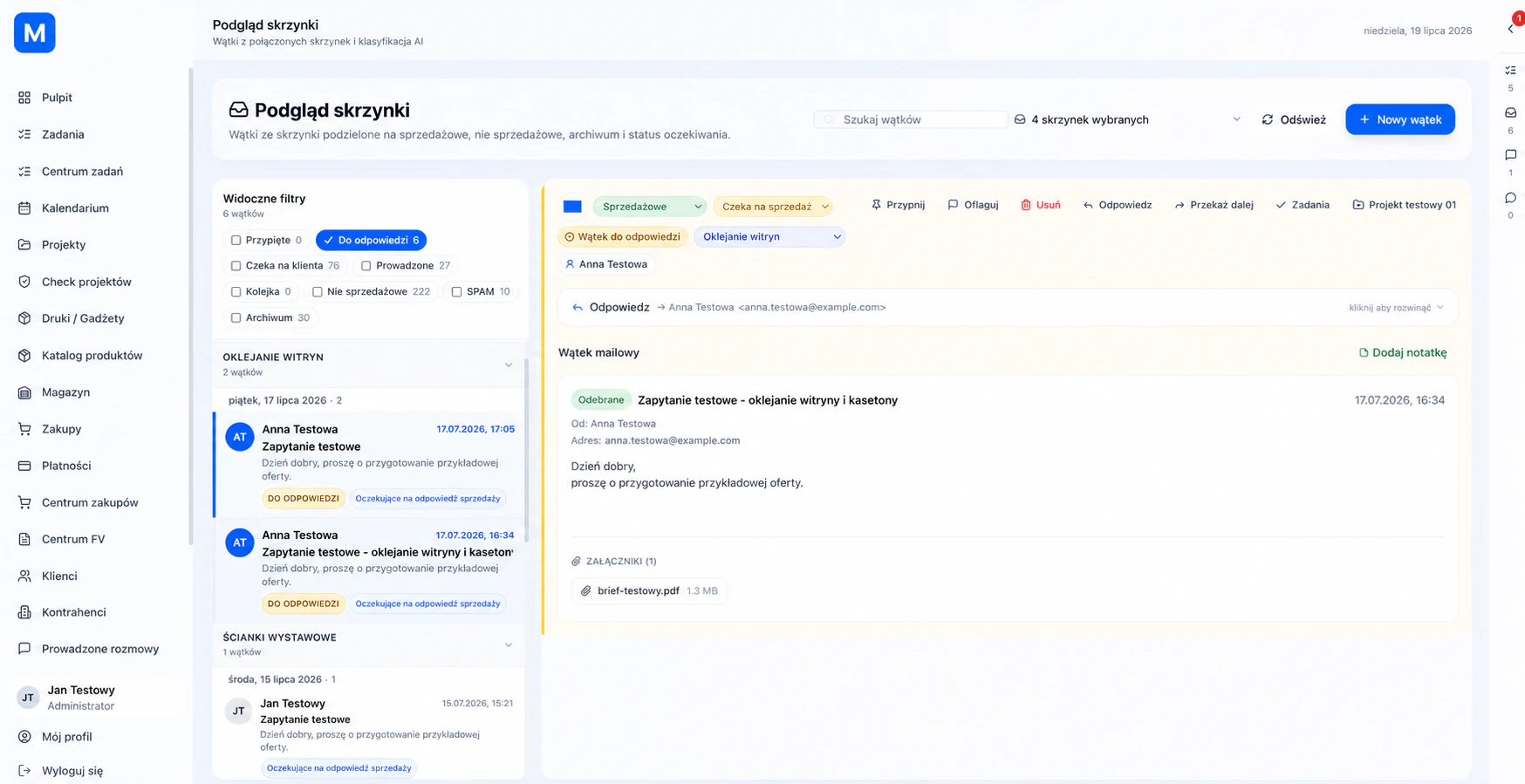Click the Płatności card icon
This screenshot has width=1525, height=784.
[24, 466]
